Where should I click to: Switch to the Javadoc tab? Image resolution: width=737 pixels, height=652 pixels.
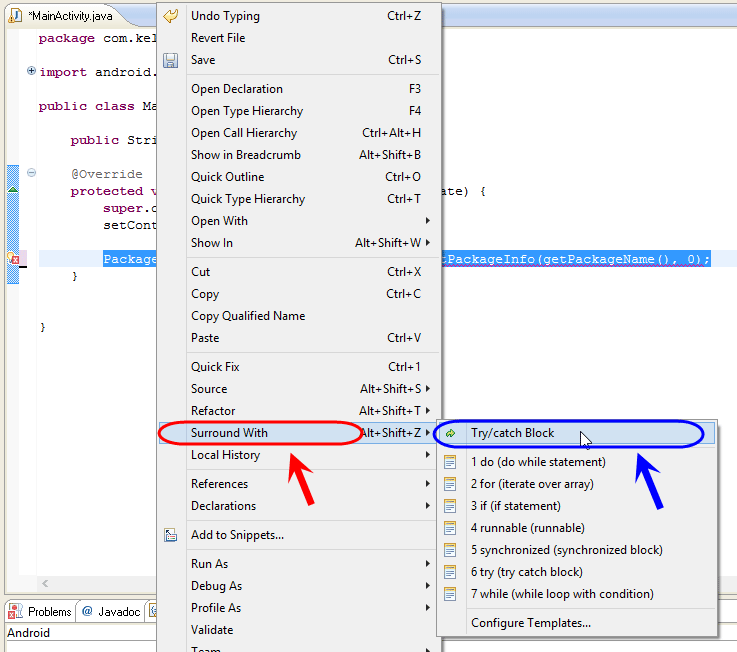(111, 612)
